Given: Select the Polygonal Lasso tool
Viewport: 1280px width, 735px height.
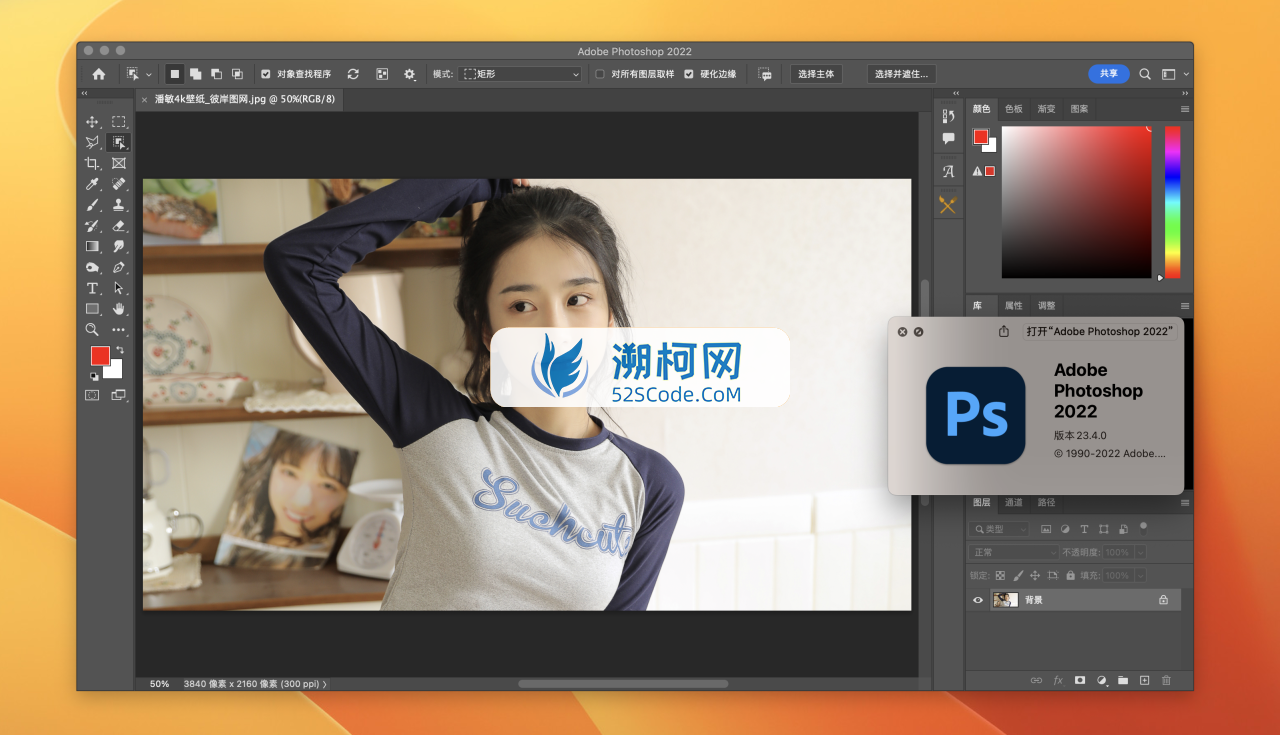Looking at the screenshot, I should click(92, 143).
